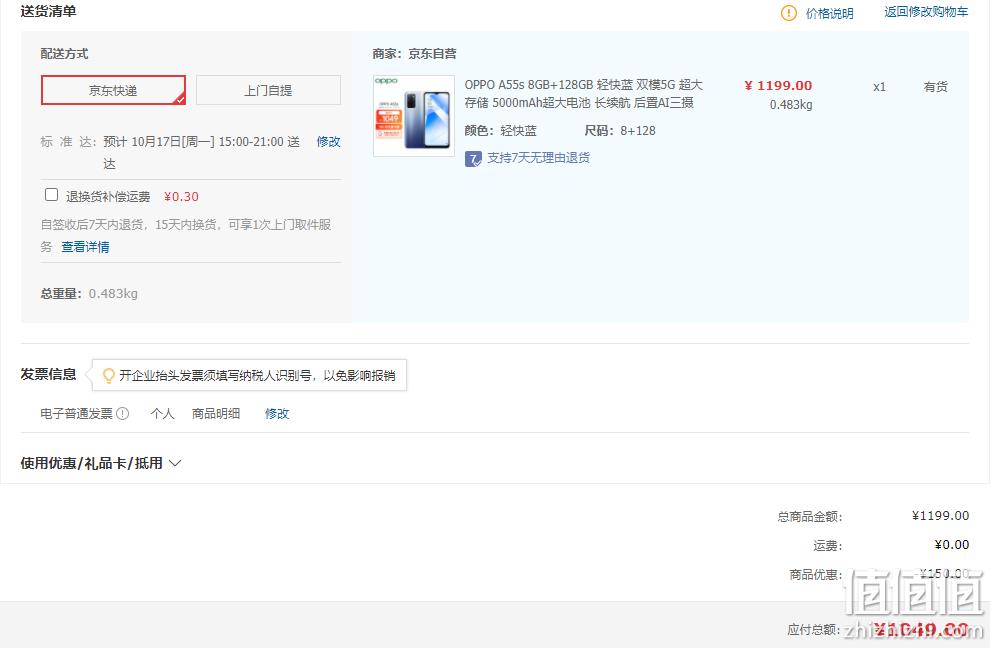Expand 使用优惠/礼品卡/抵用 section chevron
The width and height of the screenshot is (993, 648).
[175, 463]
